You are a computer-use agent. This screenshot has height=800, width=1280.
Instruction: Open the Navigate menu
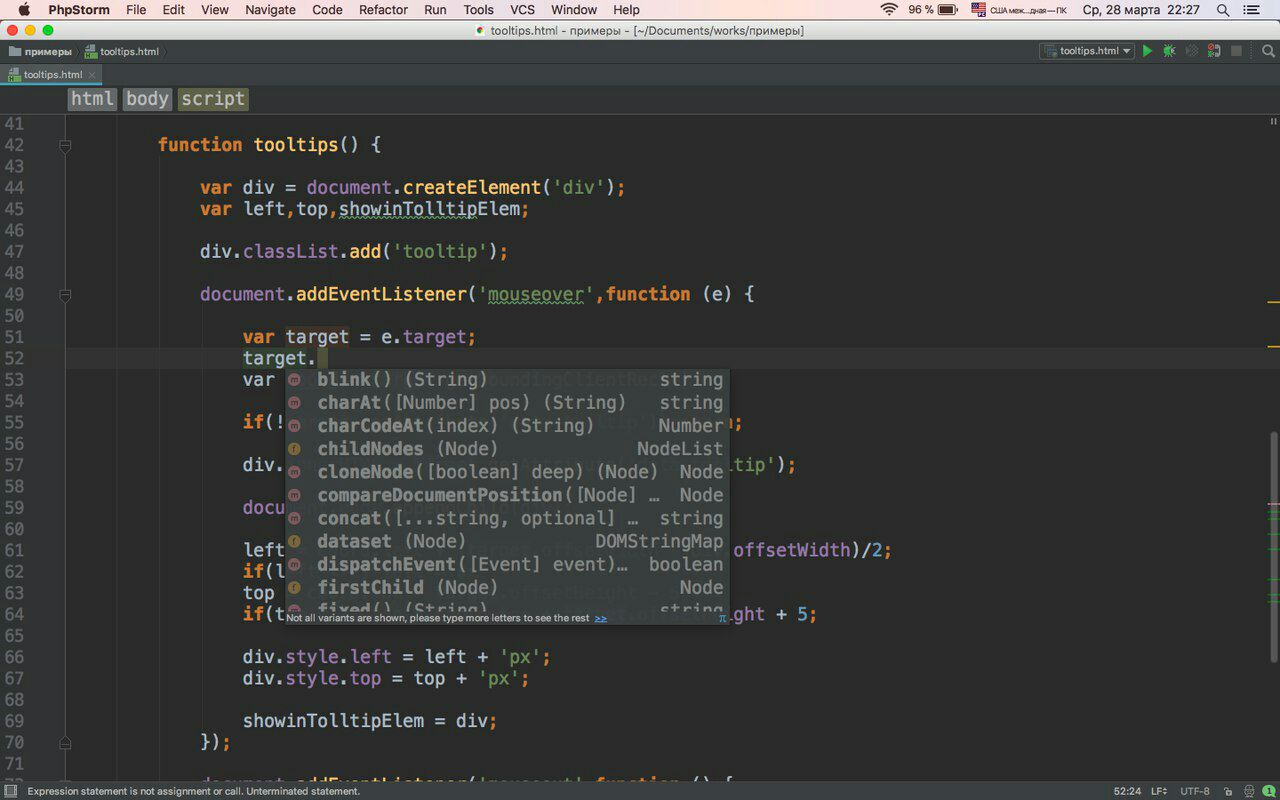click(x=270, y=10)
